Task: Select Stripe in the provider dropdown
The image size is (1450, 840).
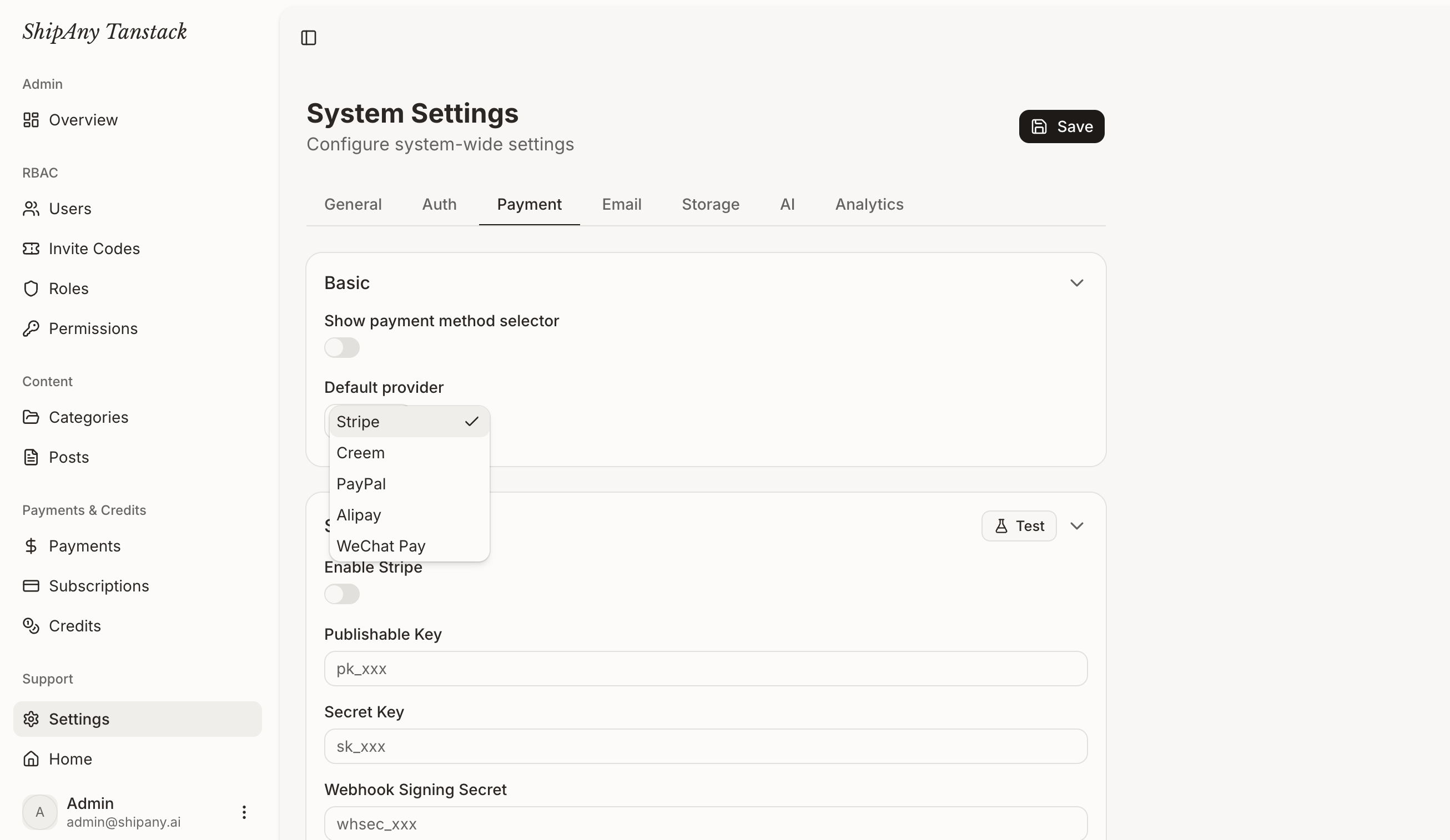Action: 409,422
